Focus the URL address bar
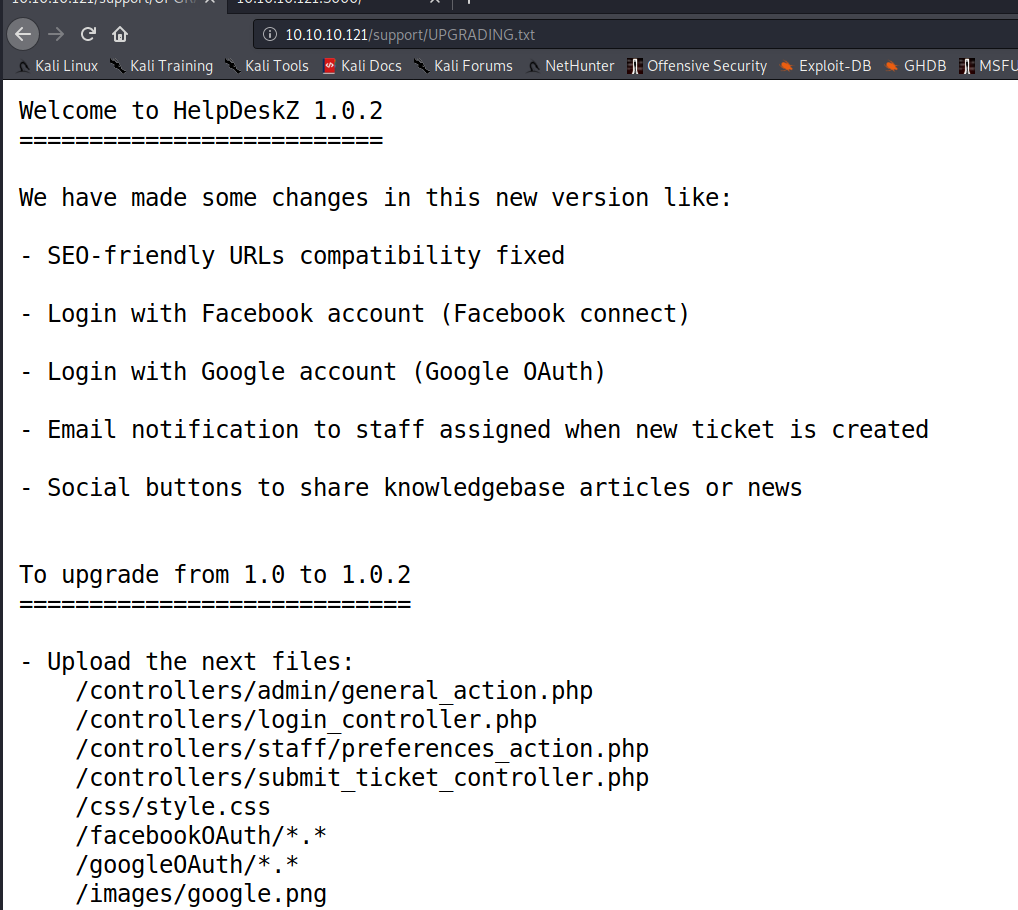This screenshot has width=1018, height=910. pos(600,35)
